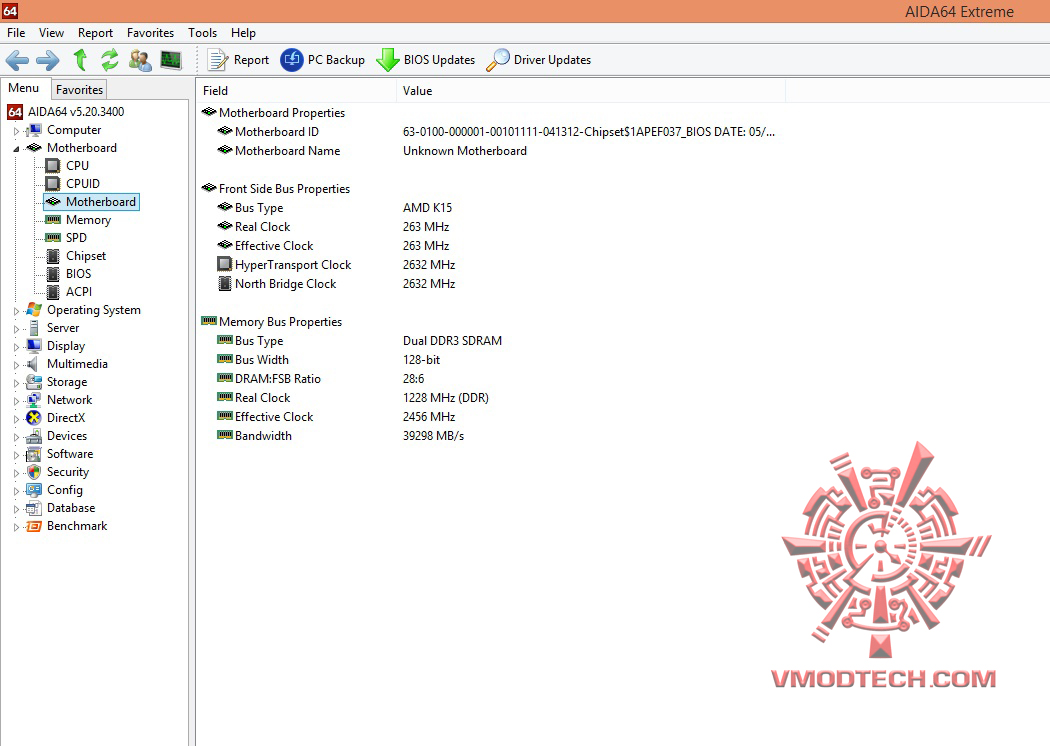
Task: Click the Database icon in tree
Action: (x=34, y=508)
